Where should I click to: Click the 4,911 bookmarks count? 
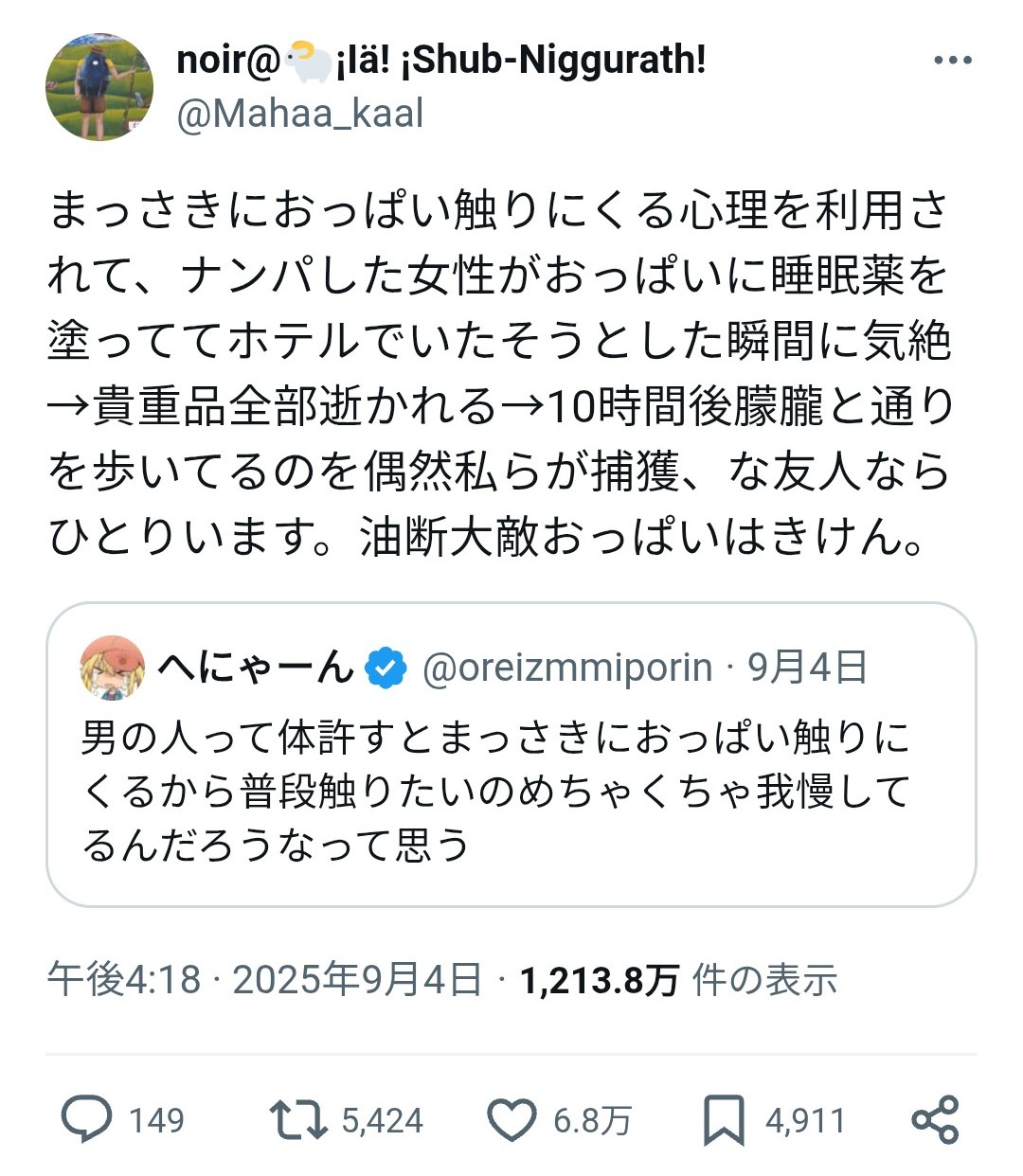point(805,1121)
